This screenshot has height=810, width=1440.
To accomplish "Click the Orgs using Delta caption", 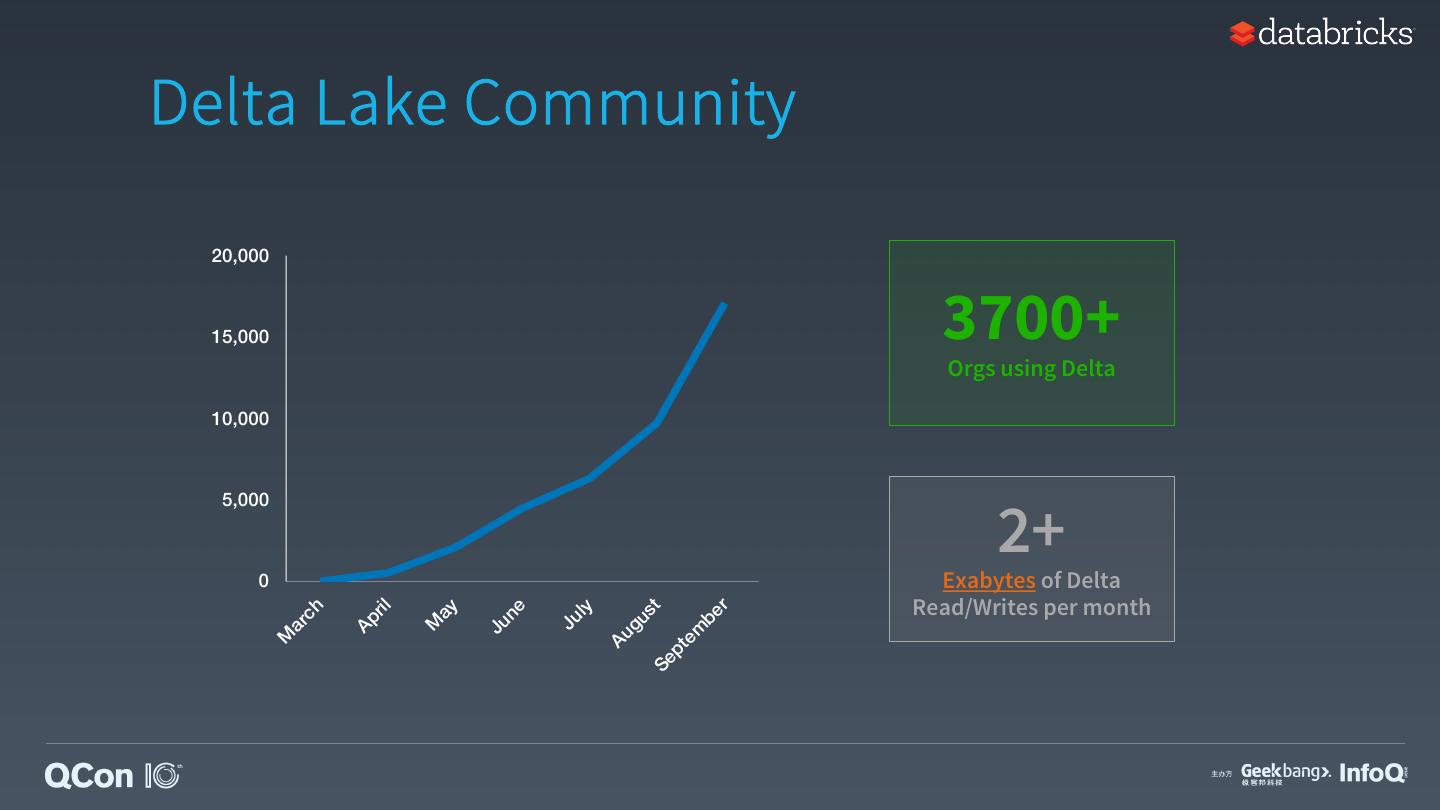I will click(x=1031, y=368).
